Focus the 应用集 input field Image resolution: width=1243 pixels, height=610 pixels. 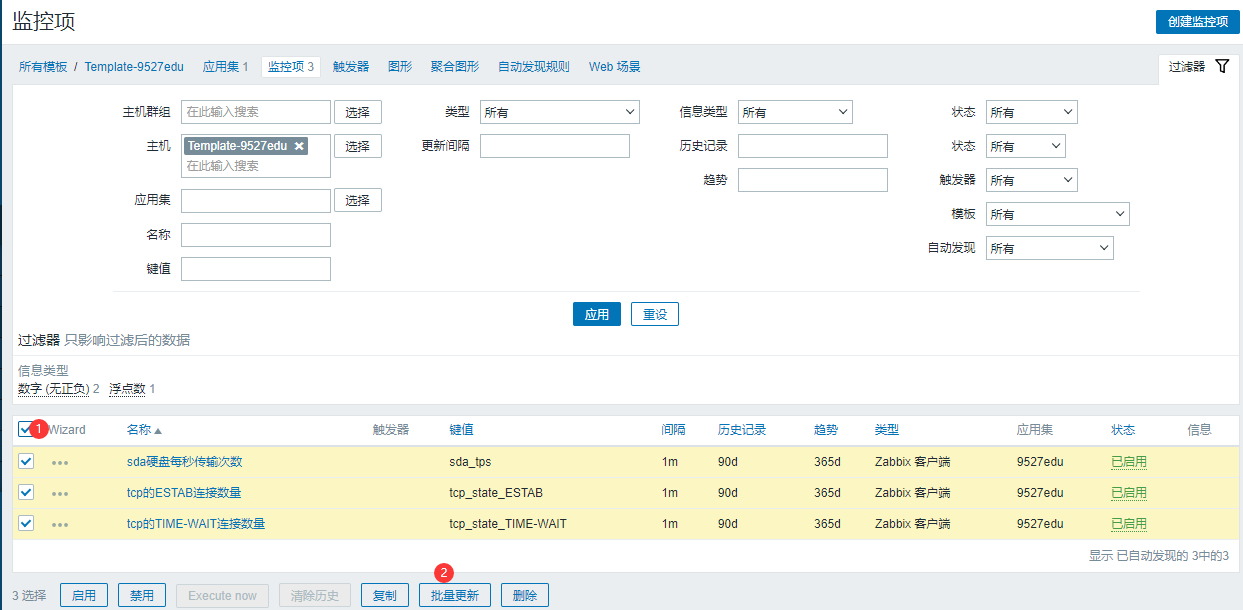tap(256, 200)
